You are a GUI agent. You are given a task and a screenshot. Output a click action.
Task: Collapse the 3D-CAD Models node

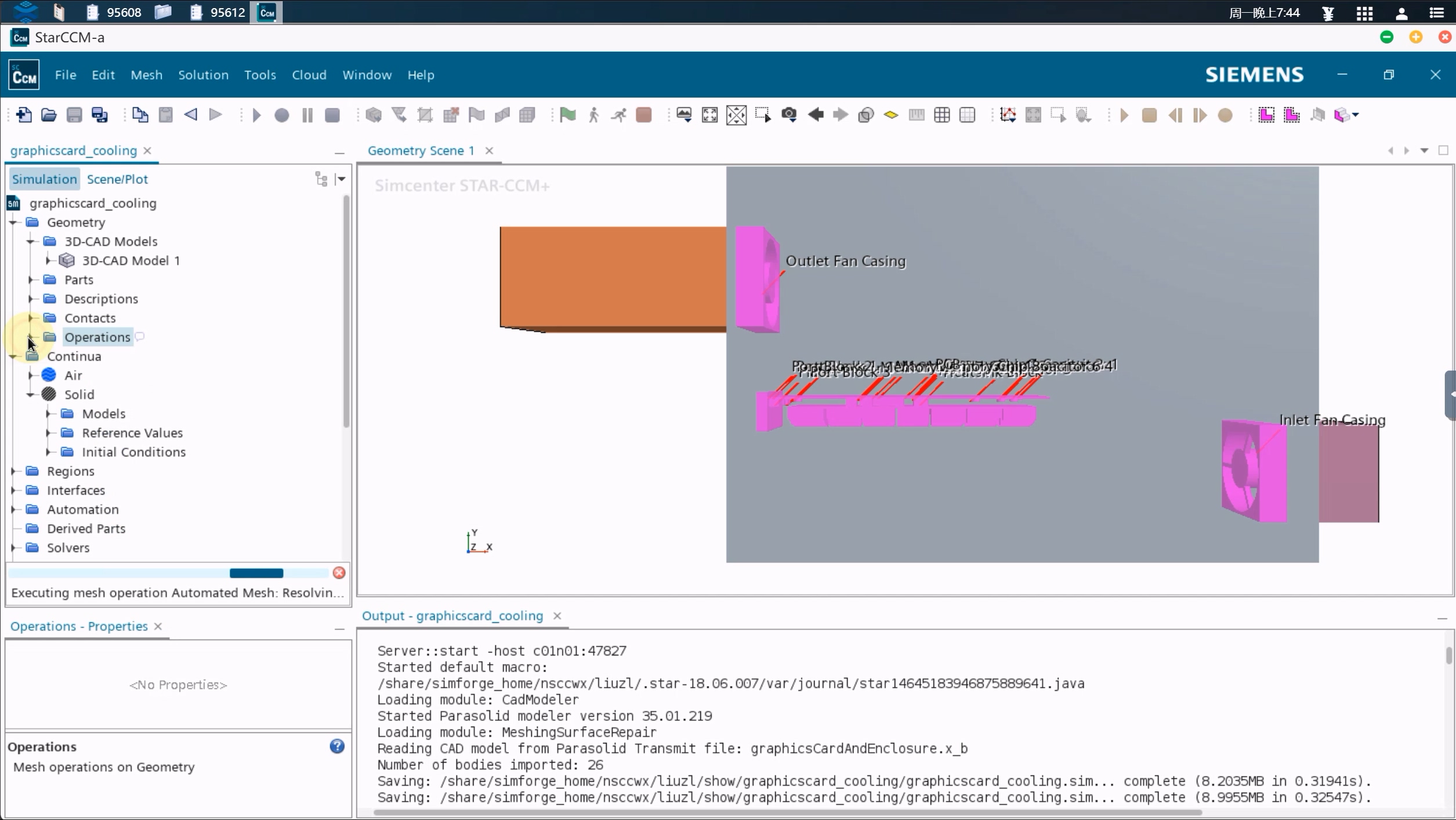click(31, 241)
